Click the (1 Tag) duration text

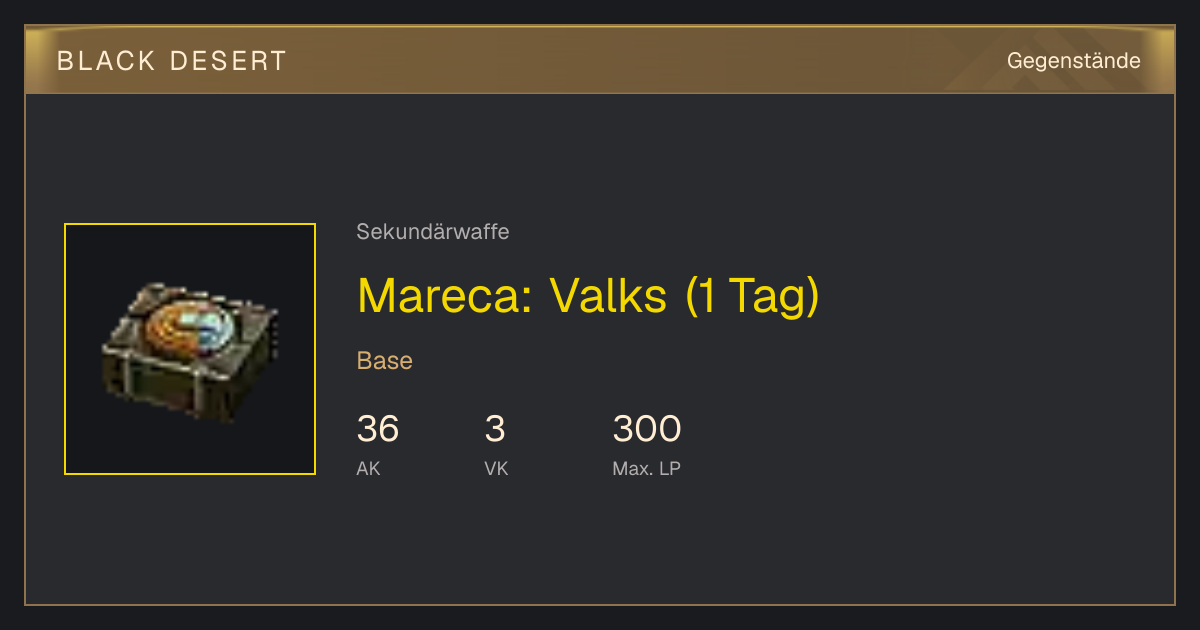point(753,295)
